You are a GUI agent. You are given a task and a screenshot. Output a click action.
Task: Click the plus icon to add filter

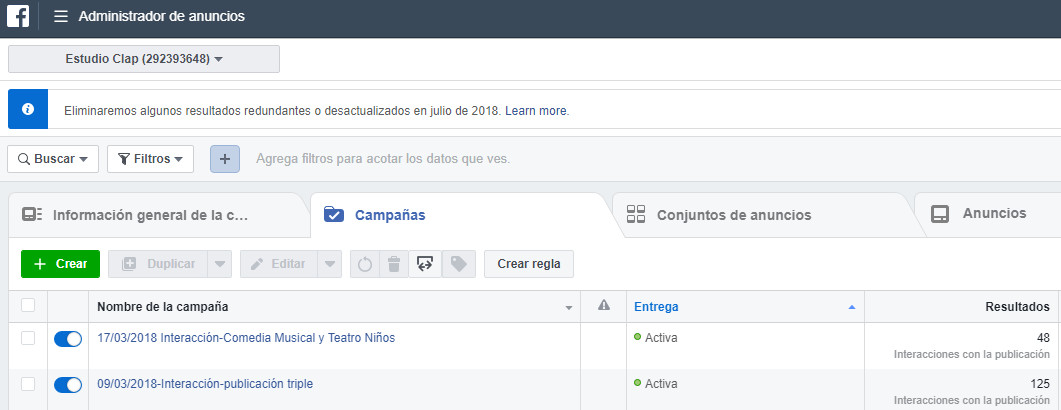click(224, 159)
